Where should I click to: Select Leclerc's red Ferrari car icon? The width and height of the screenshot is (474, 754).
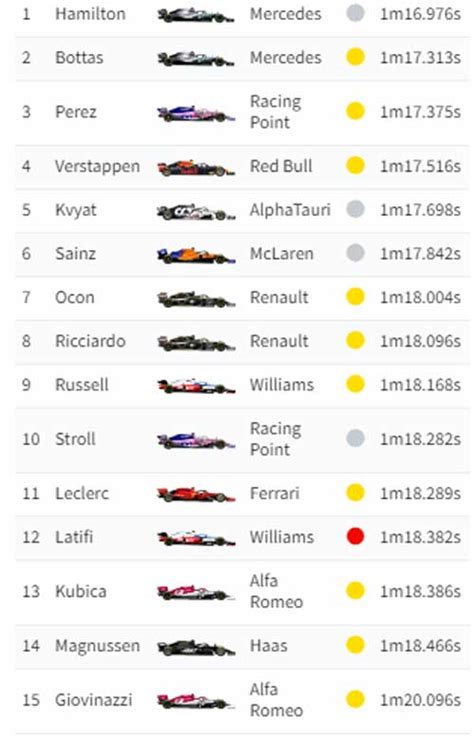click(196, 494)
